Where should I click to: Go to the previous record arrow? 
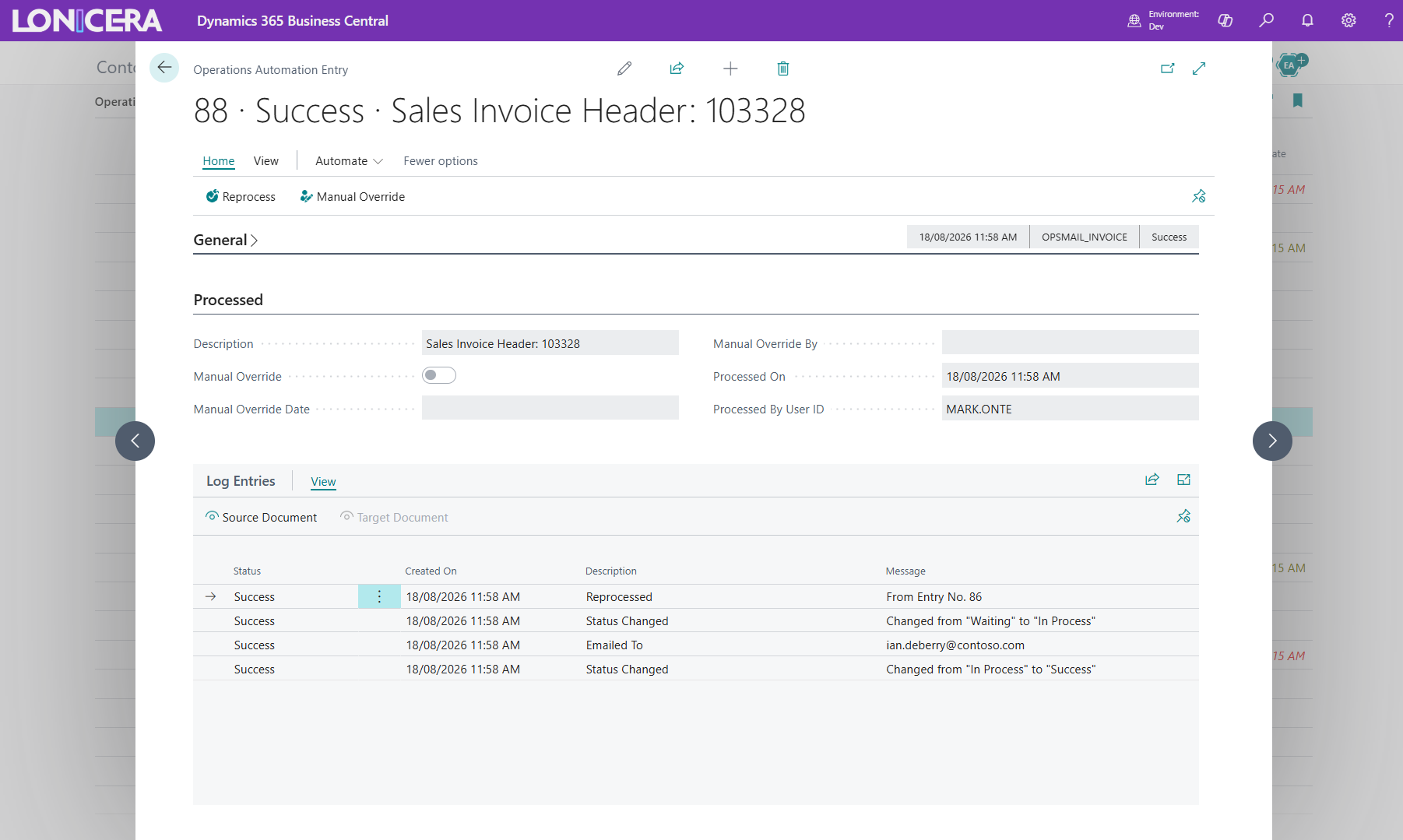click(x=135, y=441)
